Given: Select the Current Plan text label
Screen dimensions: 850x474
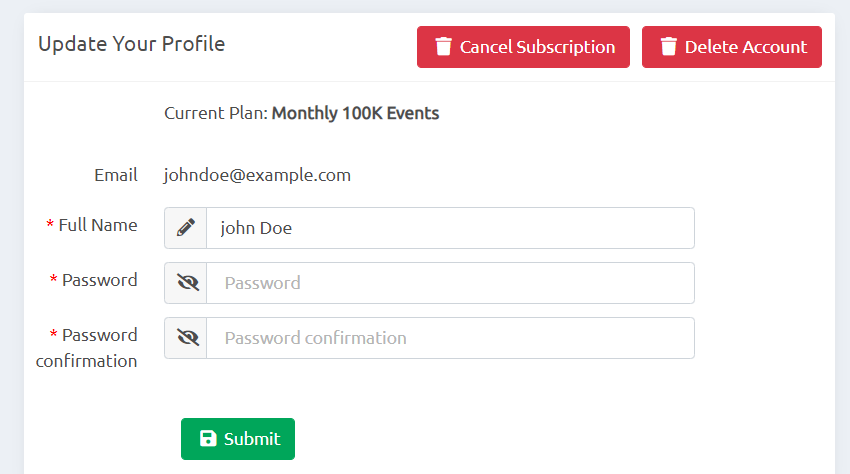Looking at the screenshot, I should [216, 113].
